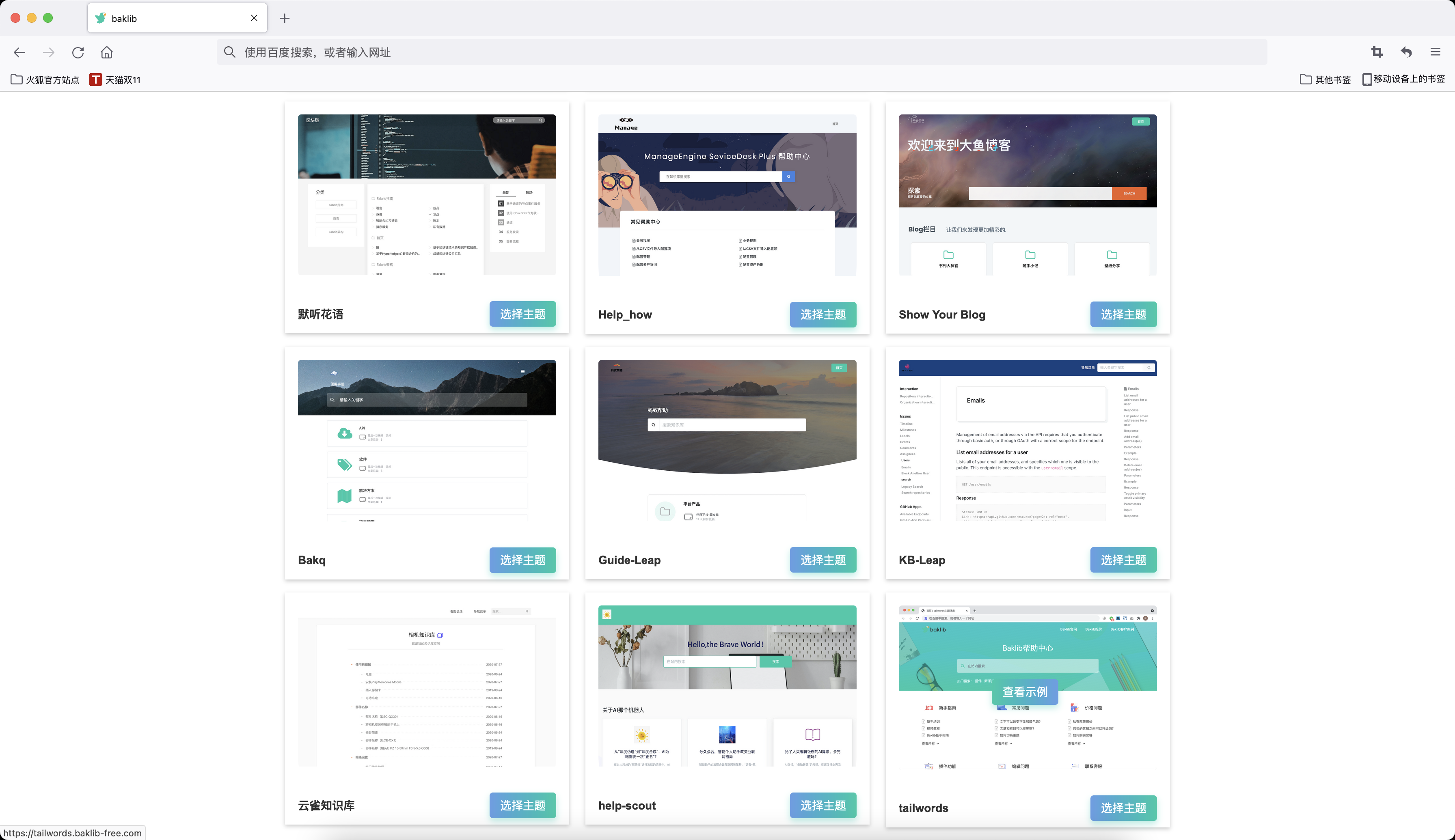The image size is (1455, 840).
Task: Click the address bar search field
Action: [x=742, y=52]
